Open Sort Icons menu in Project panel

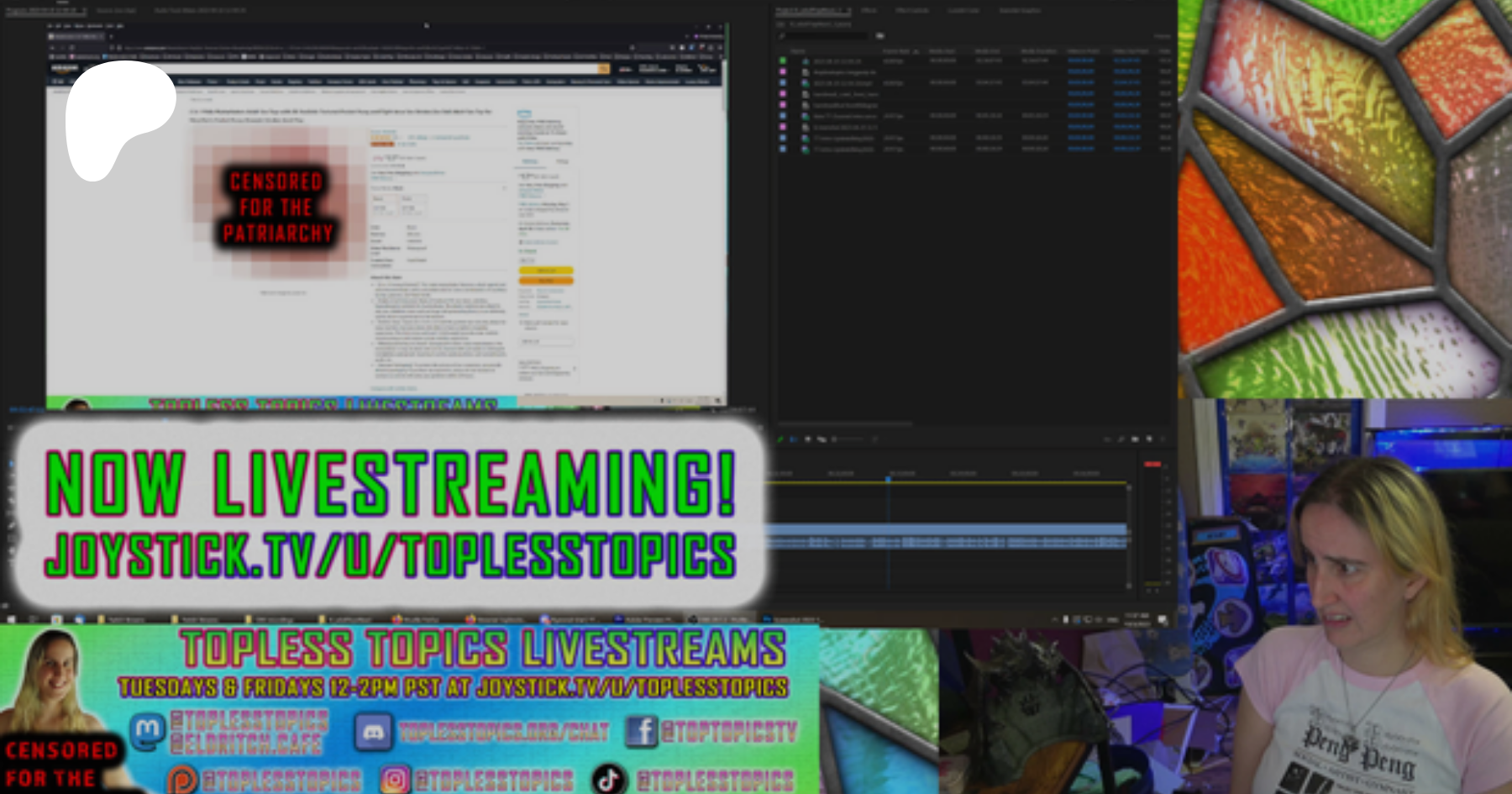pyautogui.click(x=874, y=439)
